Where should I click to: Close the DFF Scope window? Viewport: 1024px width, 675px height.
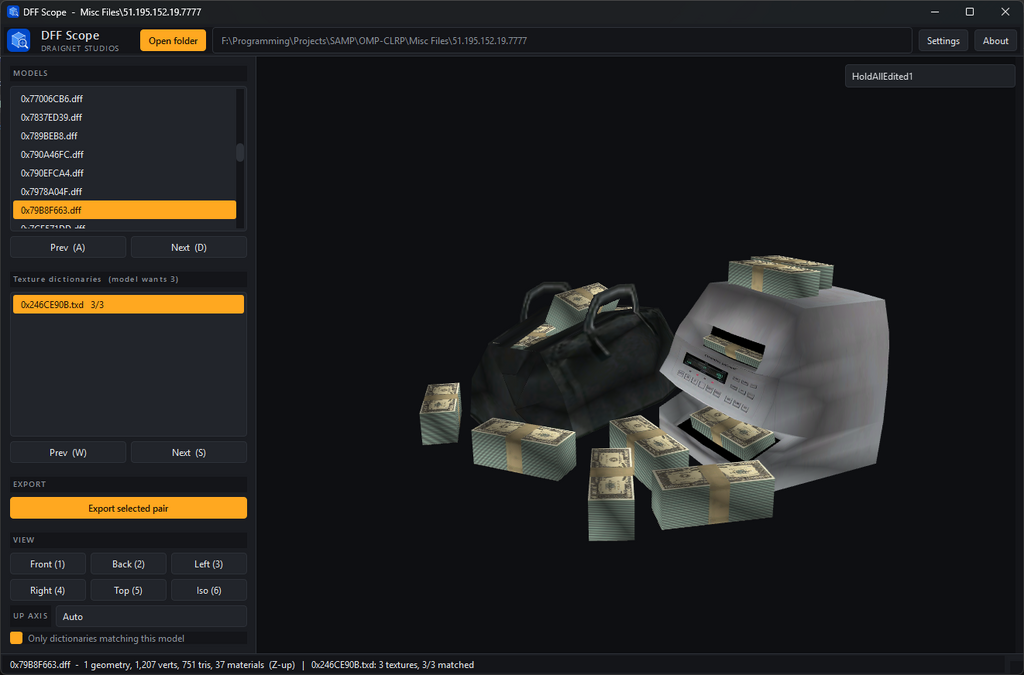click(x=1005, y=12)
